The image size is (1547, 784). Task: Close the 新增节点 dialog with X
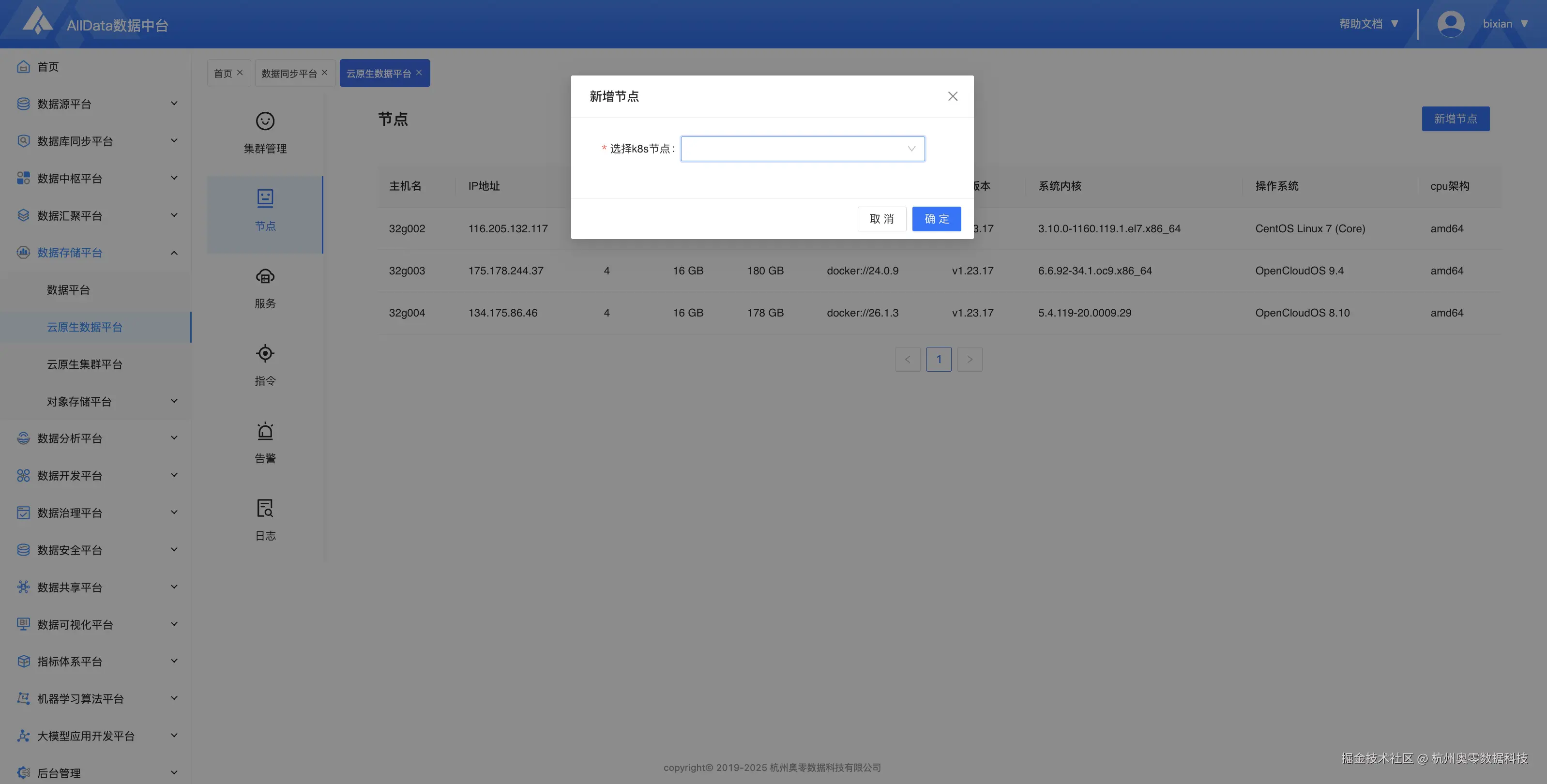[x=953, y=96]
